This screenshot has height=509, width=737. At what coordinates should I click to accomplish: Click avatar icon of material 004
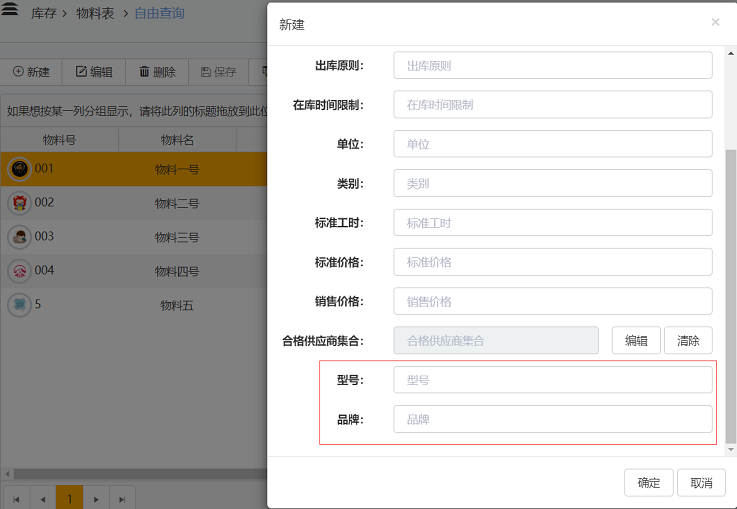(18, 271)
